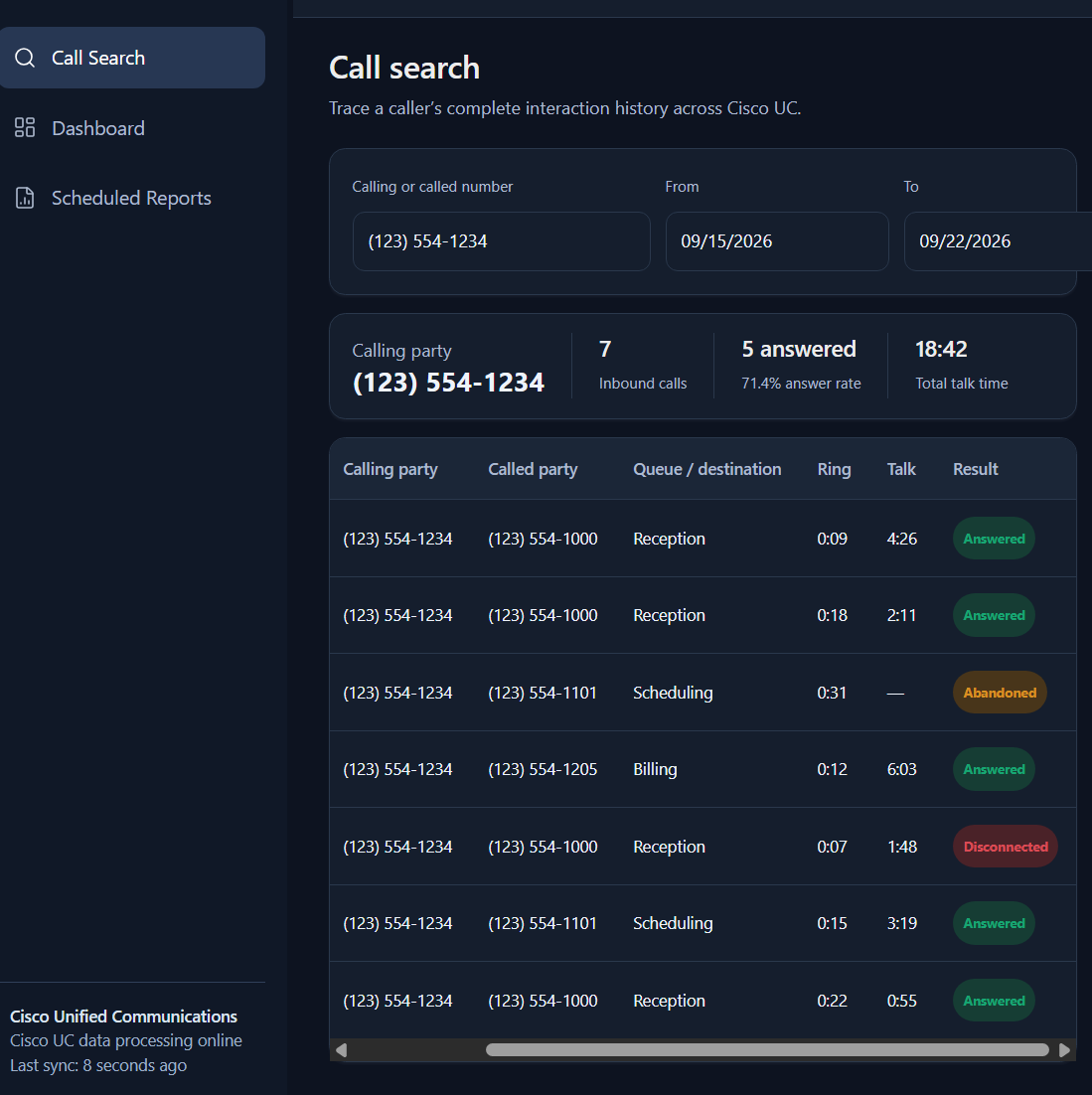Click talk time 6:03
This screenshot has height=1095, width=1092.
[901, 769]
